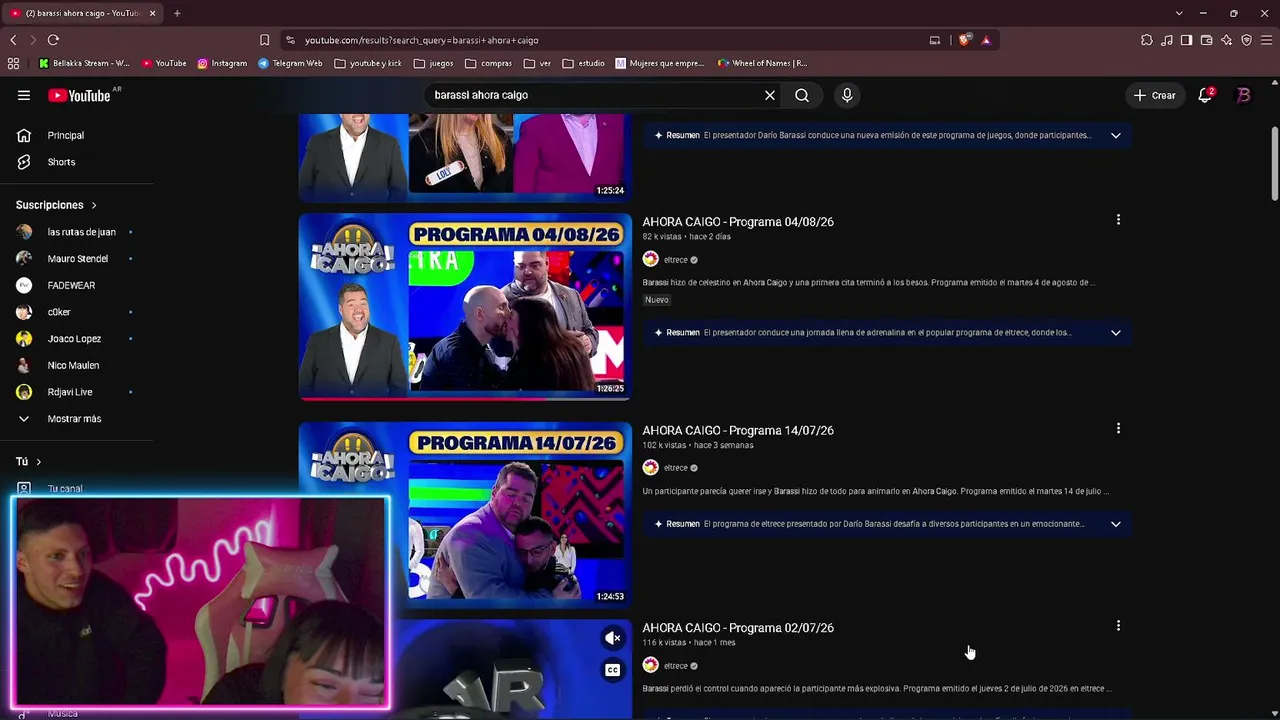Open Mauro Stendel channel
The width and height of the screenshot is (1280, 720).
(x=76, y=258)
